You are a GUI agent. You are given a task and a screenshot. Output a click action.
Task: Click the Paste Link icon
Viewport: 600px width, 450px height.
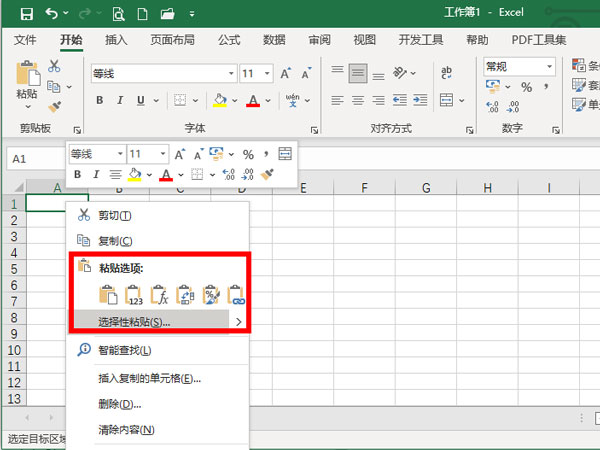point(237,295)
